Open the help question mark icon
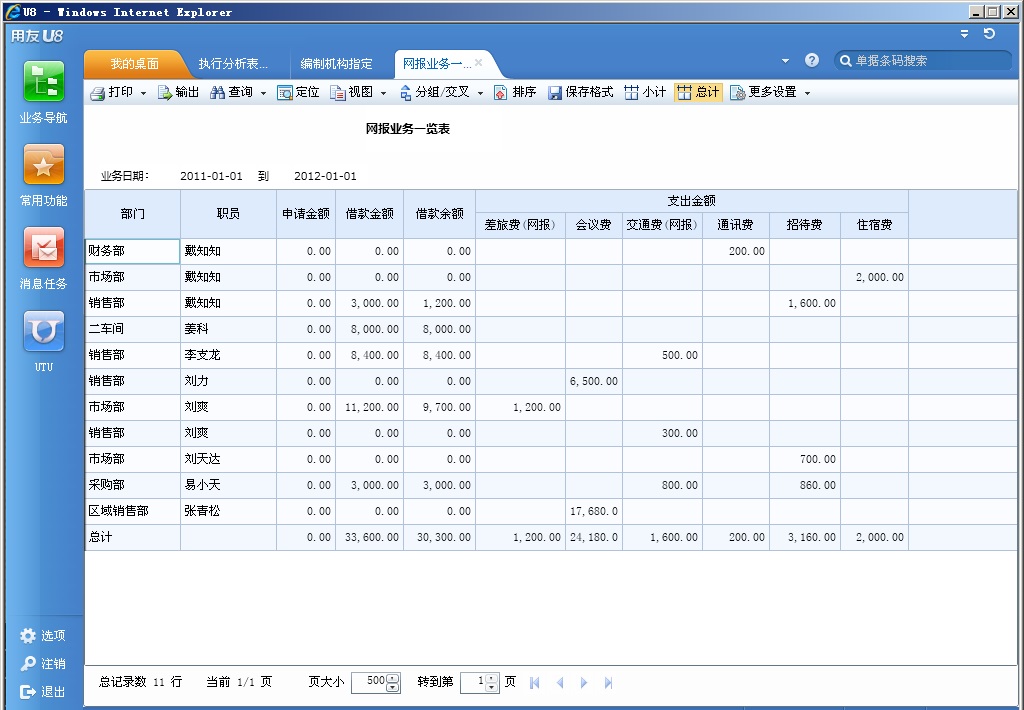The image size is (1024, 710). pos(812,60)
